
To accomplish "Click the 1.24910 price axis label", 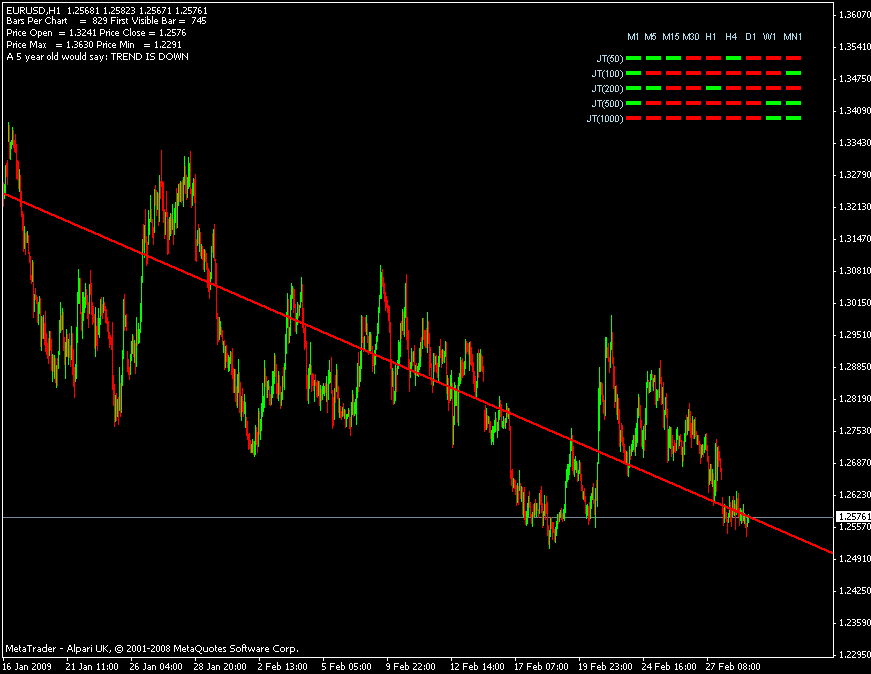I will 855,559.
